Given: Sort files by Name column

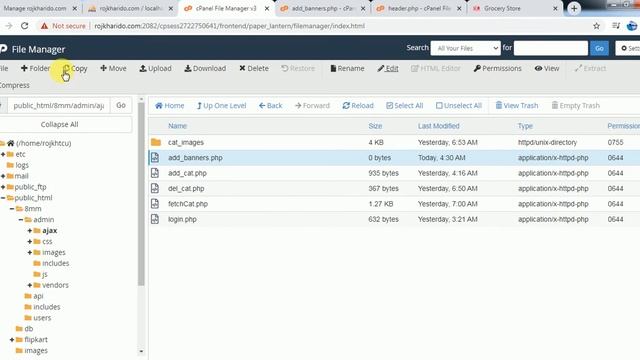Looking at the screenshot, I should click(x=178, y=126).
